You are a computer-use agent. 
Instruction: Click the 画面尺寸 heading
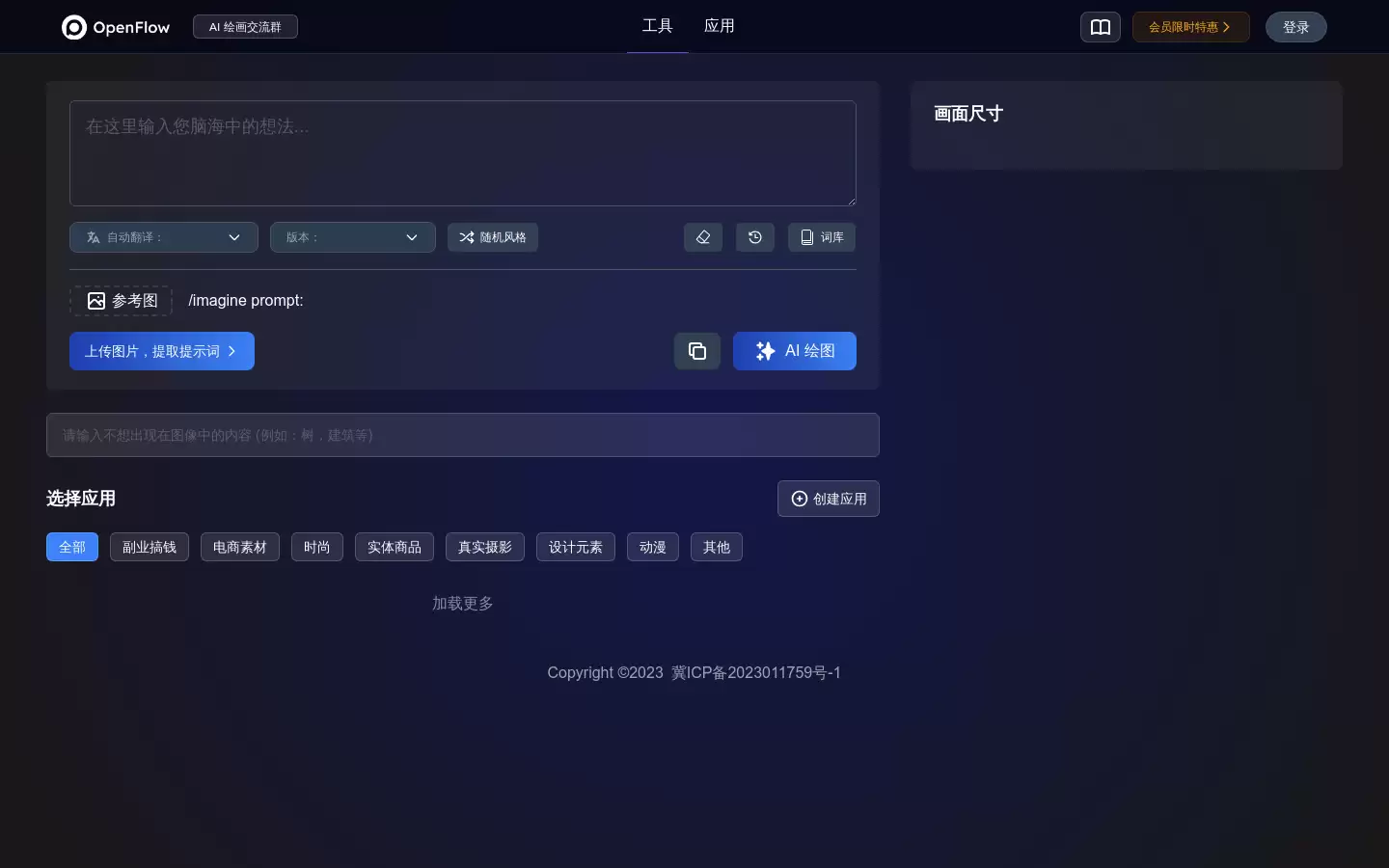pos(968,114)
